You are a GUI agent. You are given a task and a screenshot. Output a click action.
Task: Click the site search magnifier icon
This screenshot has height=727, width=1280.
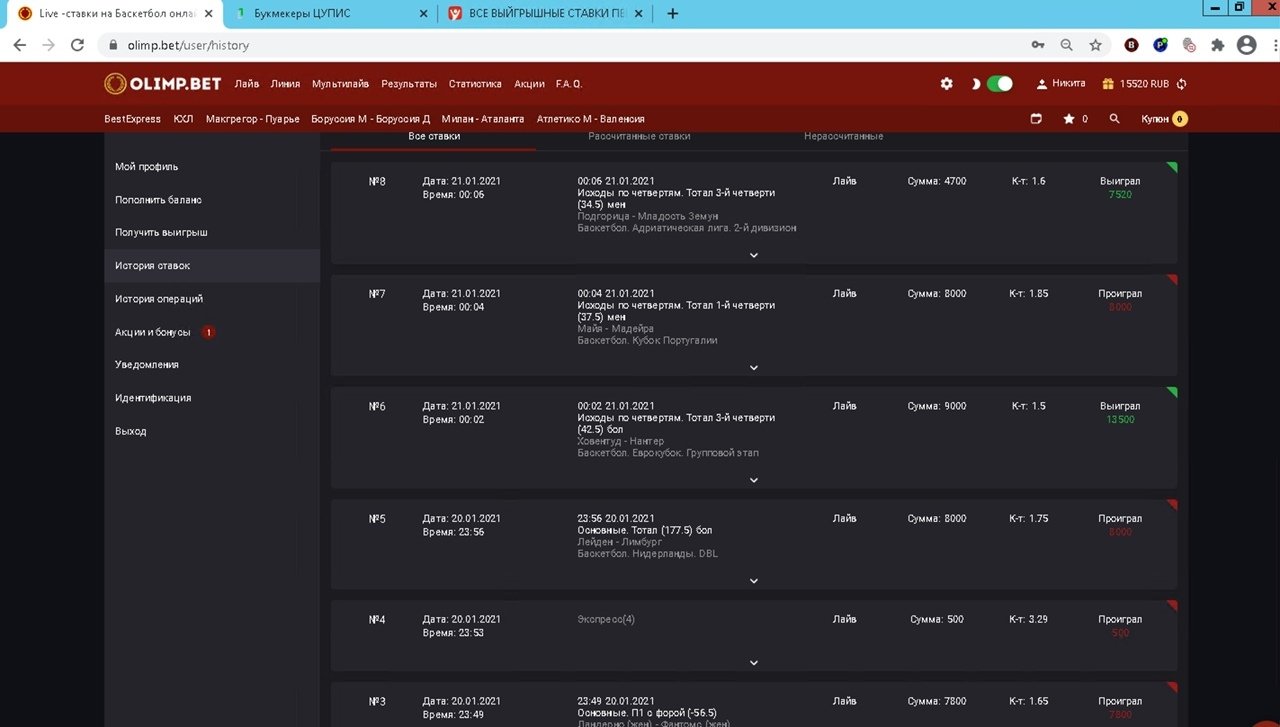pos(1114,119)
